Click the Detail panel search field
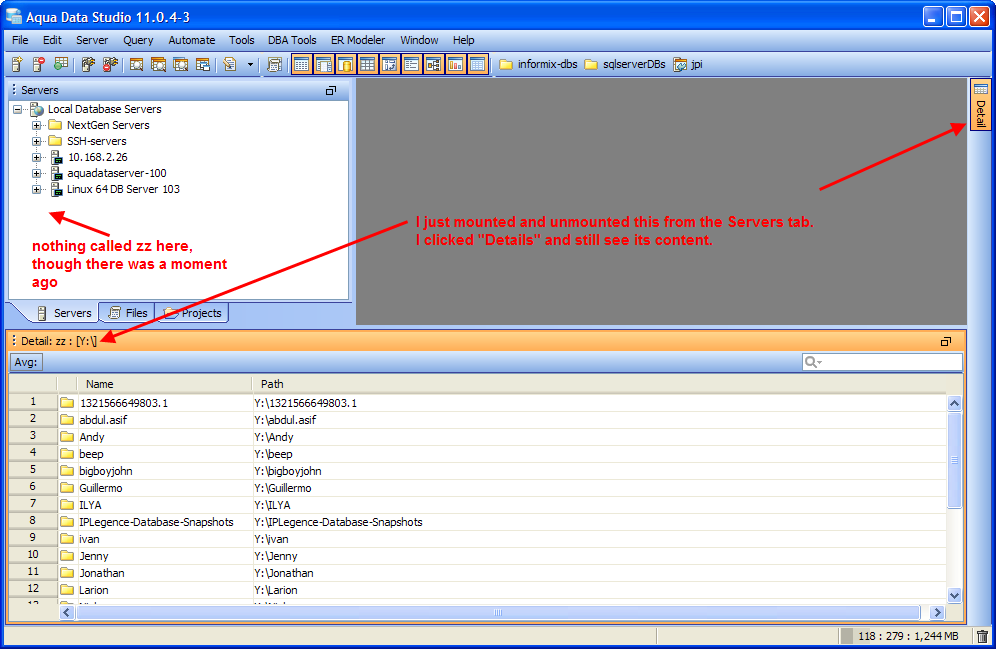The image size is (996, 649). 882,362
